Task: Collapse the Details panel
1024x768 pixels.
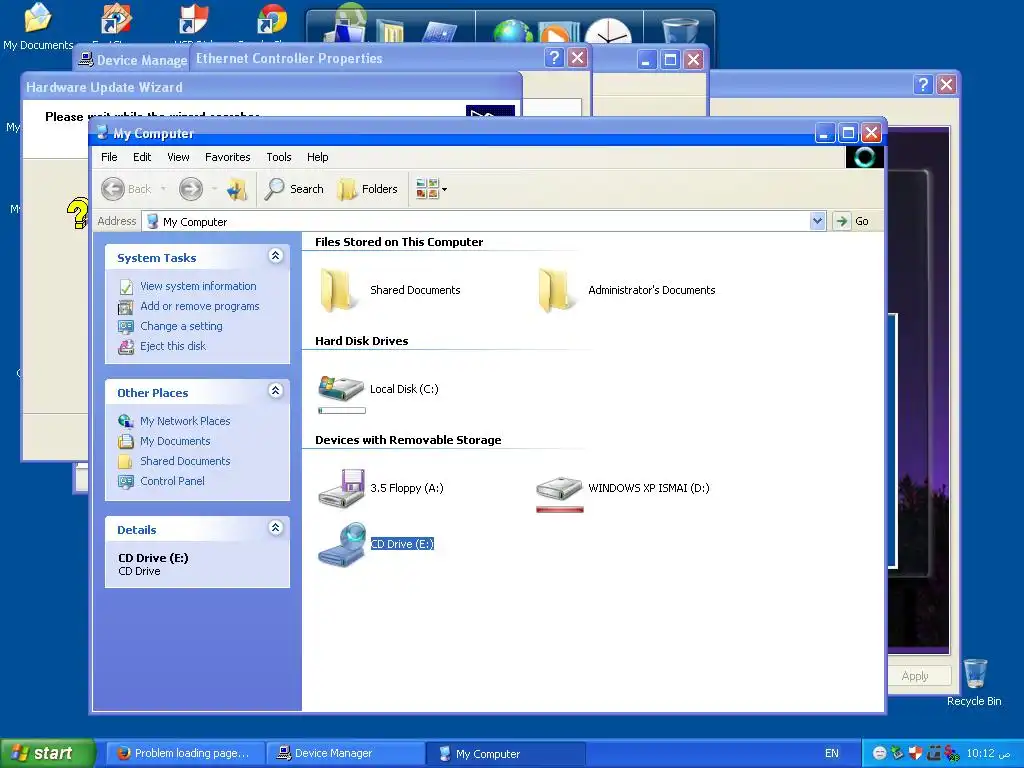Action: coord(276,528)
